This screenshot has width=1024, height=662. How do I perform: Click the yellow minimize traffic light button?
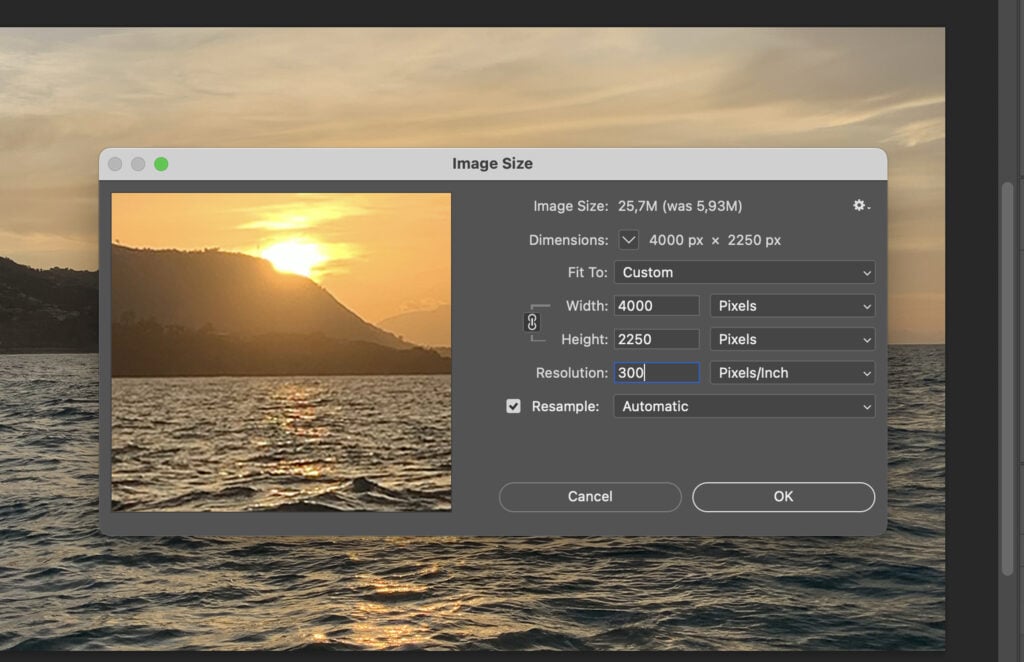pos(138,162)
